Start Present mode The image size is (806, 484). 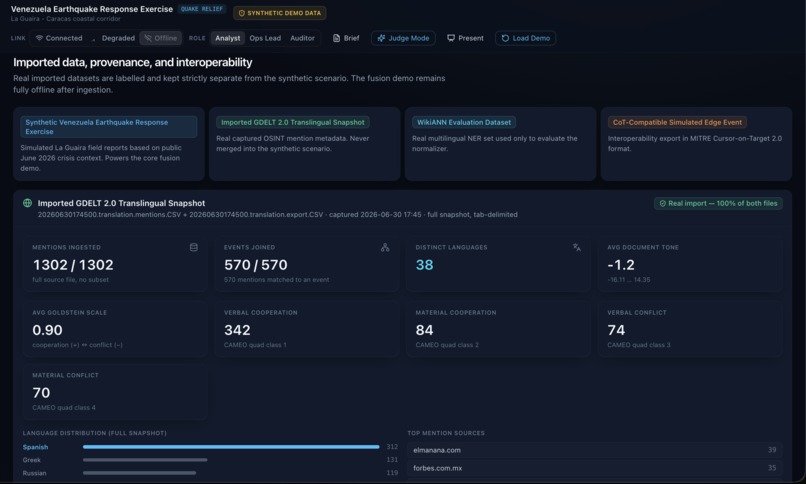pyautogui.click(x=465, y=38)
